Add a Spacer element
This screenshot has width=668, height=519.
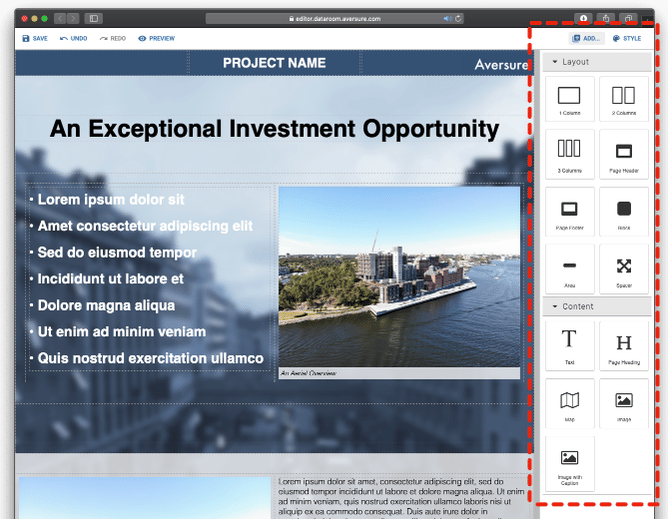(624, 269)
